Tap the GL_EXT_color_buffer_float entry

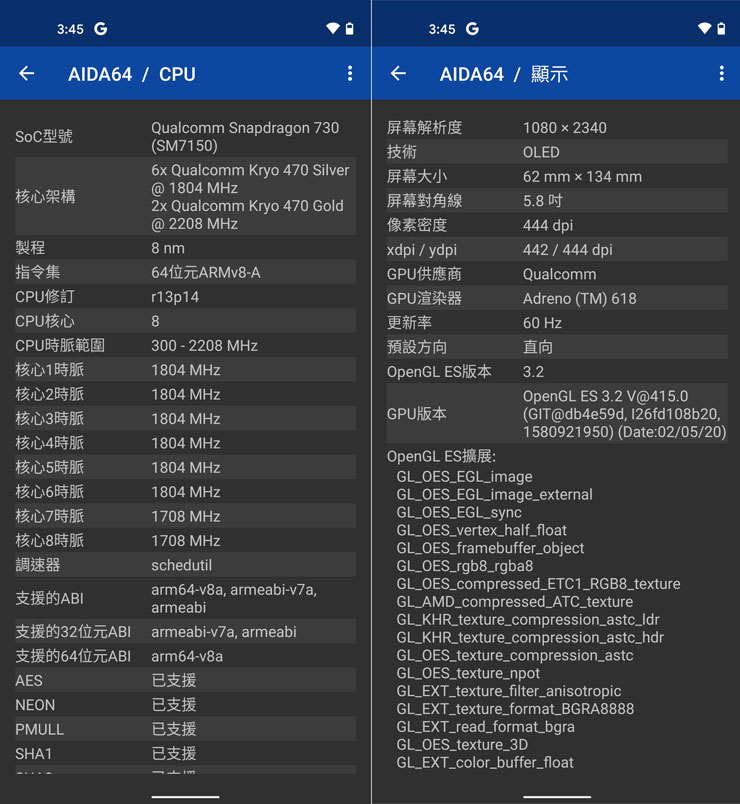(485, 762)
